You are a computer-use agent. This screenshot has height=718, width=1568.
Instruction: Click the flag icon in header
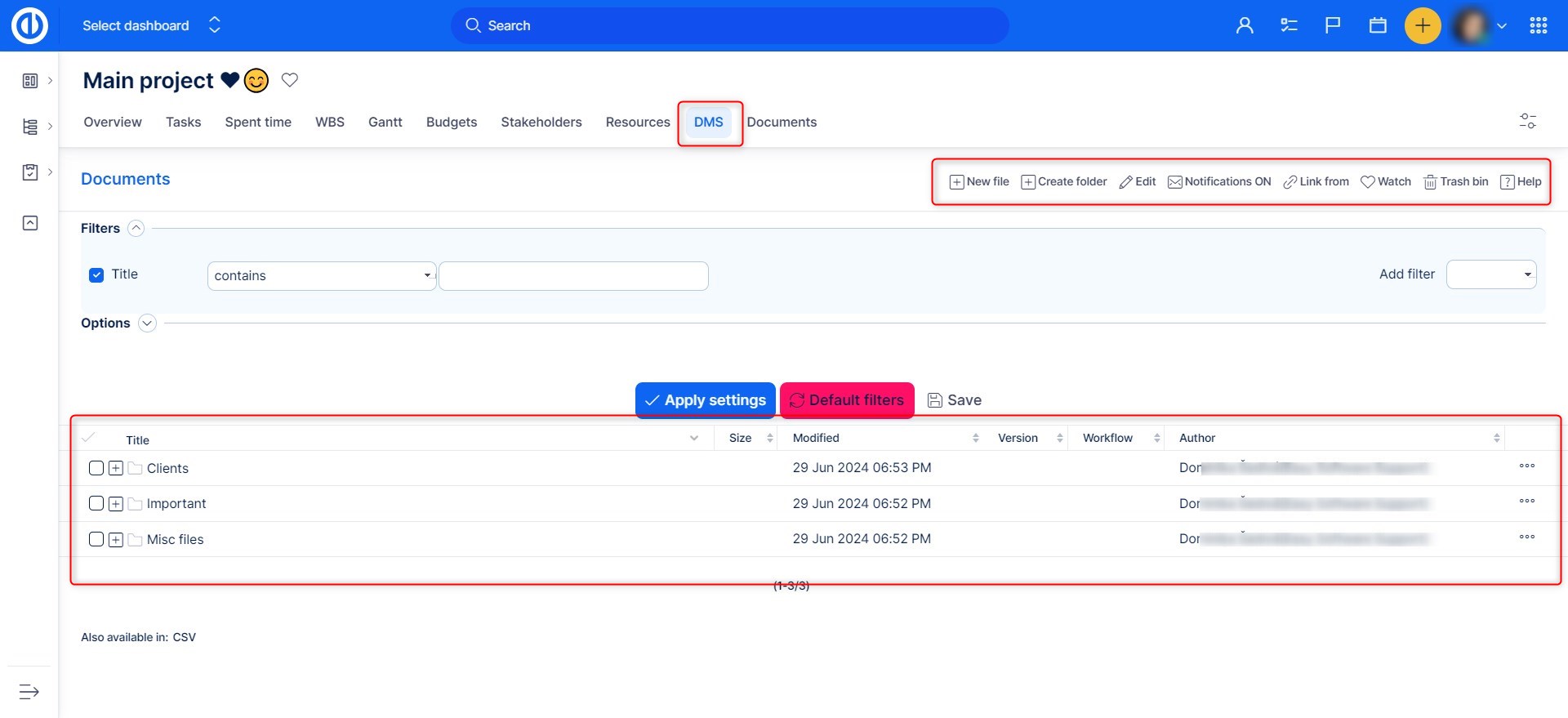click(1333, 25)
